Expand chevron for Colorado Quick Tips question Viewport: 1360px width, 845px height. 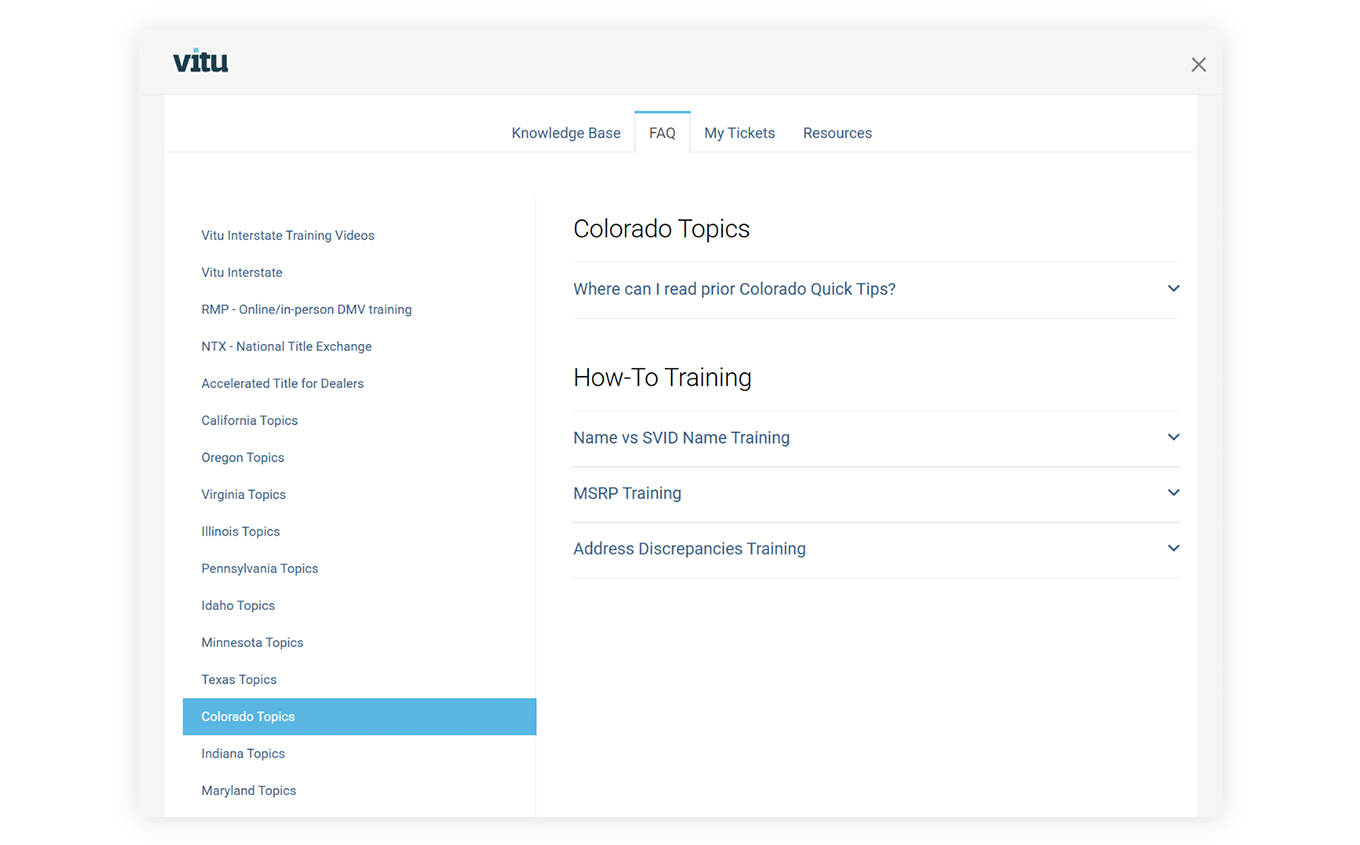pyautogui.click(x=1173, y=289)
